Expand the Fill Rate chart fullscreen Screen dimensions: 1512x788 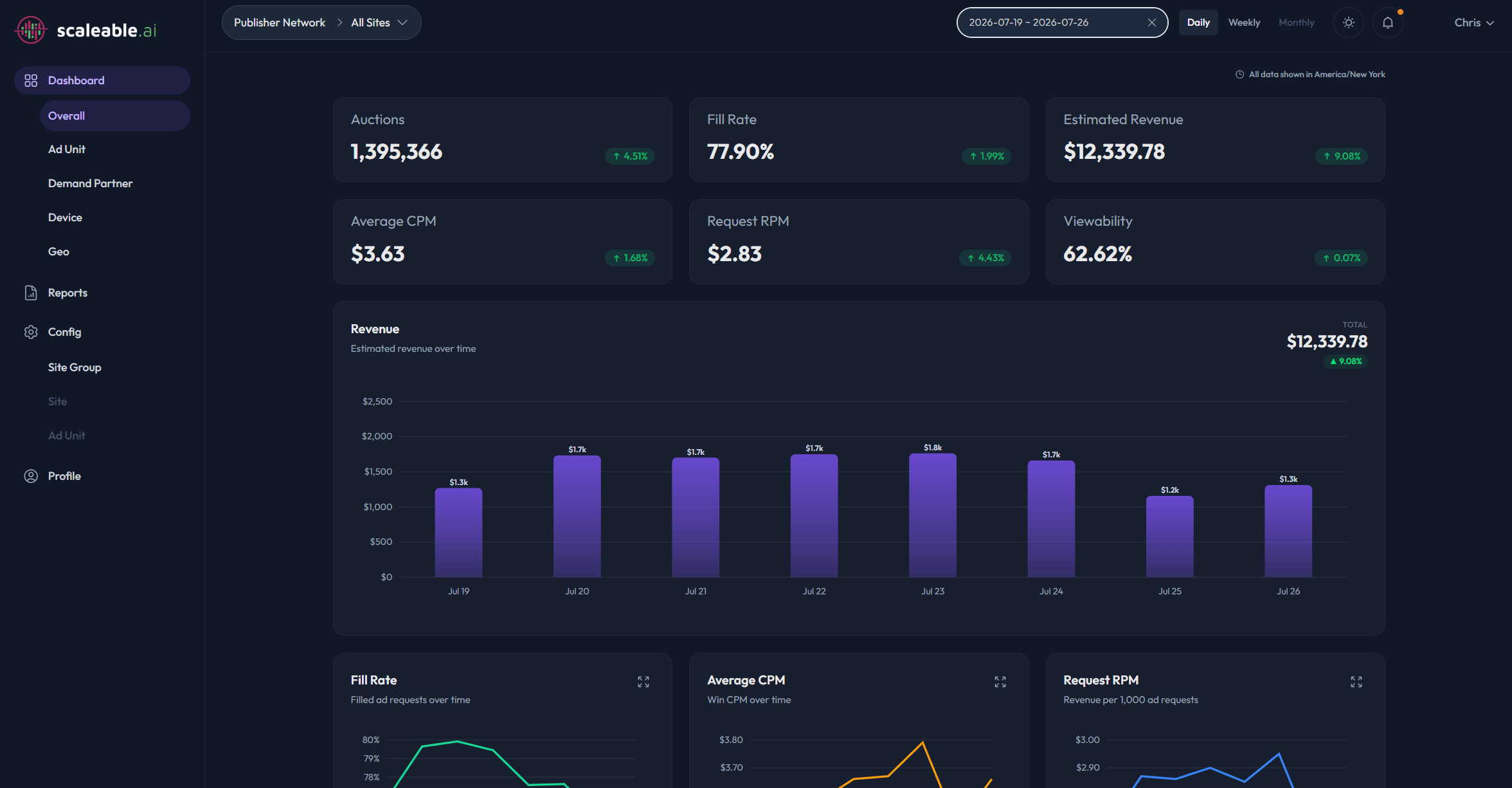click(643, 682)
